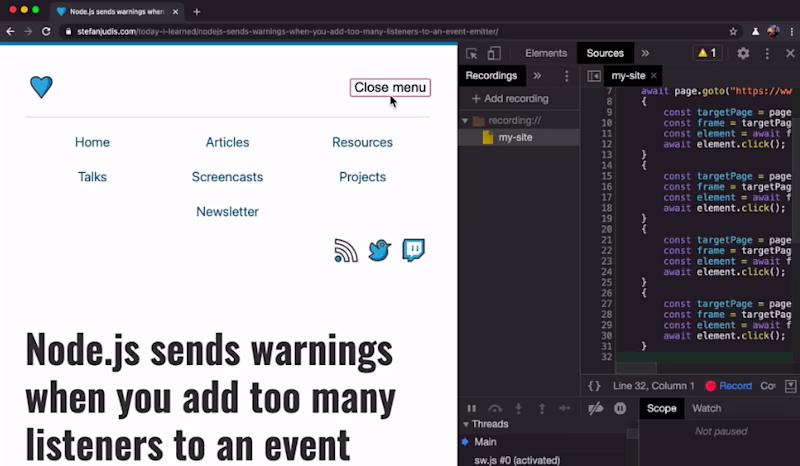Toggle deactivate breakpoints icon
The width and height of the screenshot is (800, 466).
[x=595, y=408]
